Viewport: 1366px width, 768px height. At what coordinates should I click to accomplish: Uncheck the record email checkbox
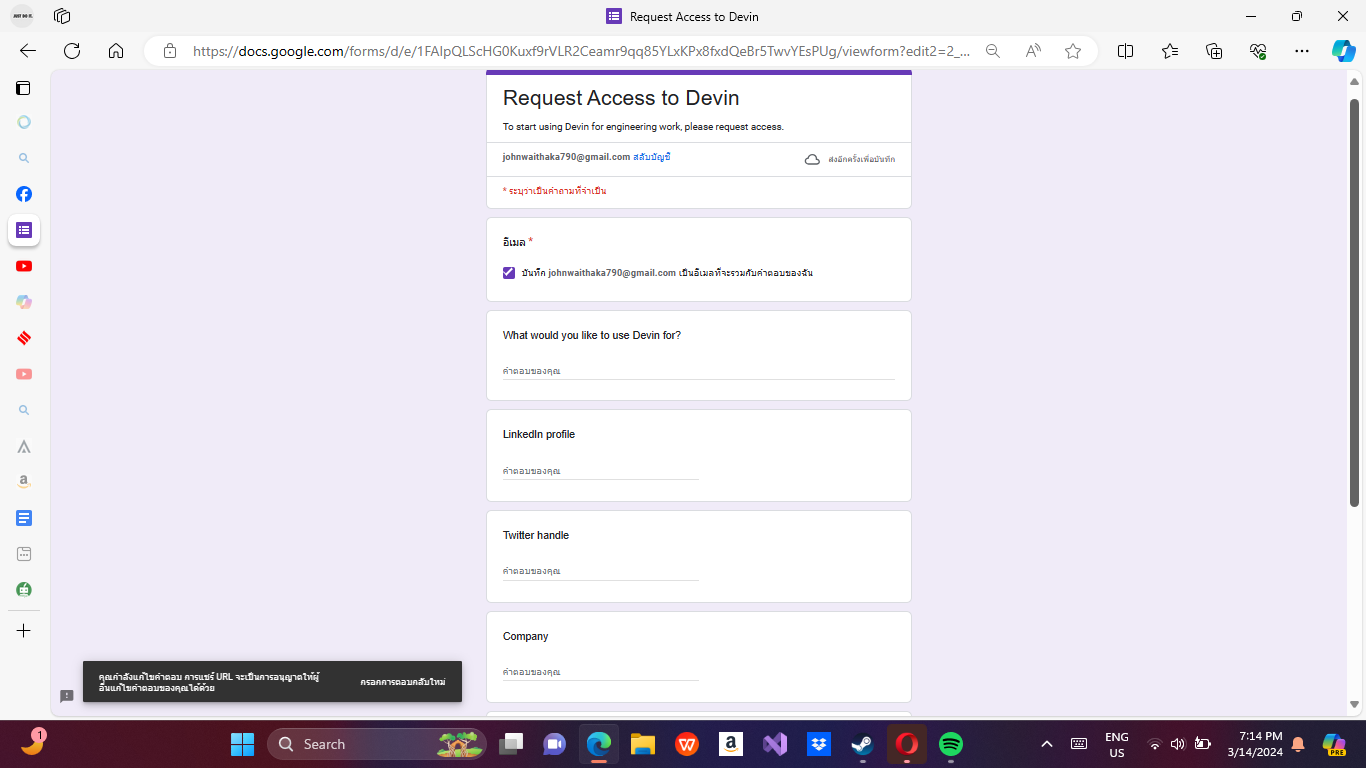click(x=509, y=273)
